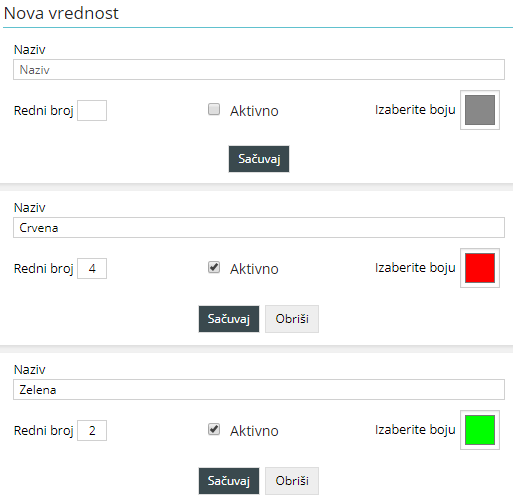
Task: Click the empty Naziv field for new value
Action: (259, 70)
